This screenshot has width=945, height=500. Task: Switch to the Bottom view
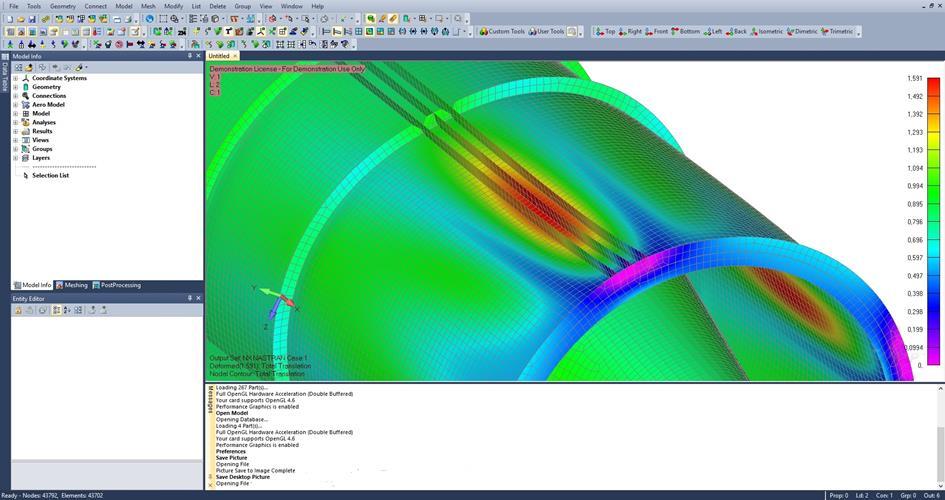(x=685, y=31)
